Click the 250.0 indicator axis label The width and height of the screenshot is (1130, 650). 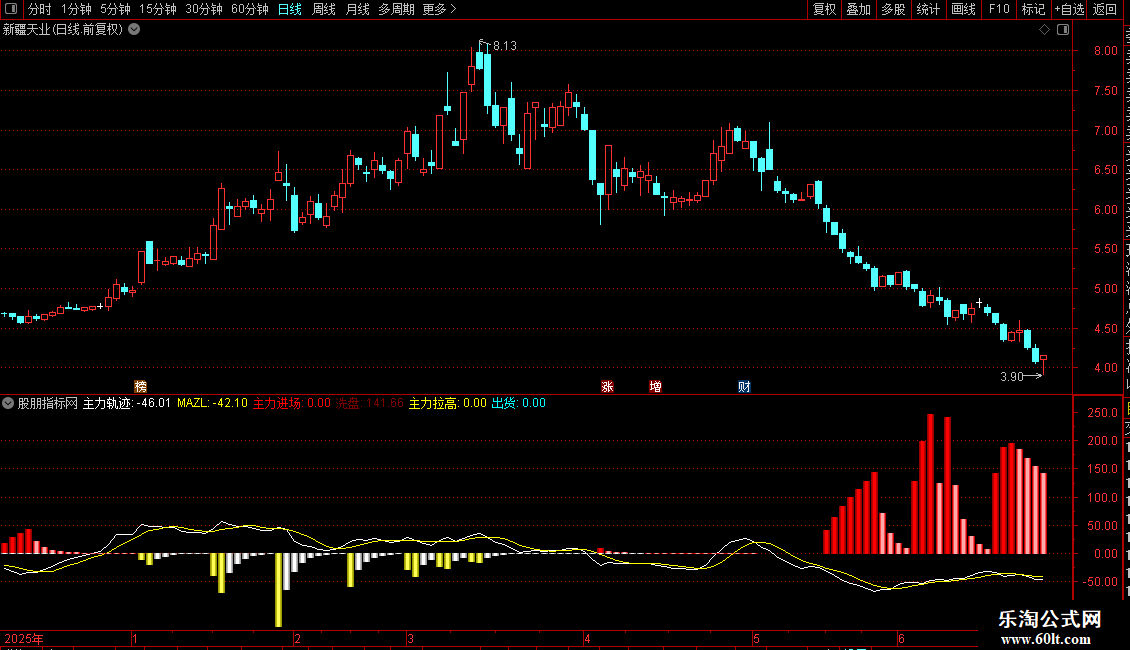click(1103, 413)
